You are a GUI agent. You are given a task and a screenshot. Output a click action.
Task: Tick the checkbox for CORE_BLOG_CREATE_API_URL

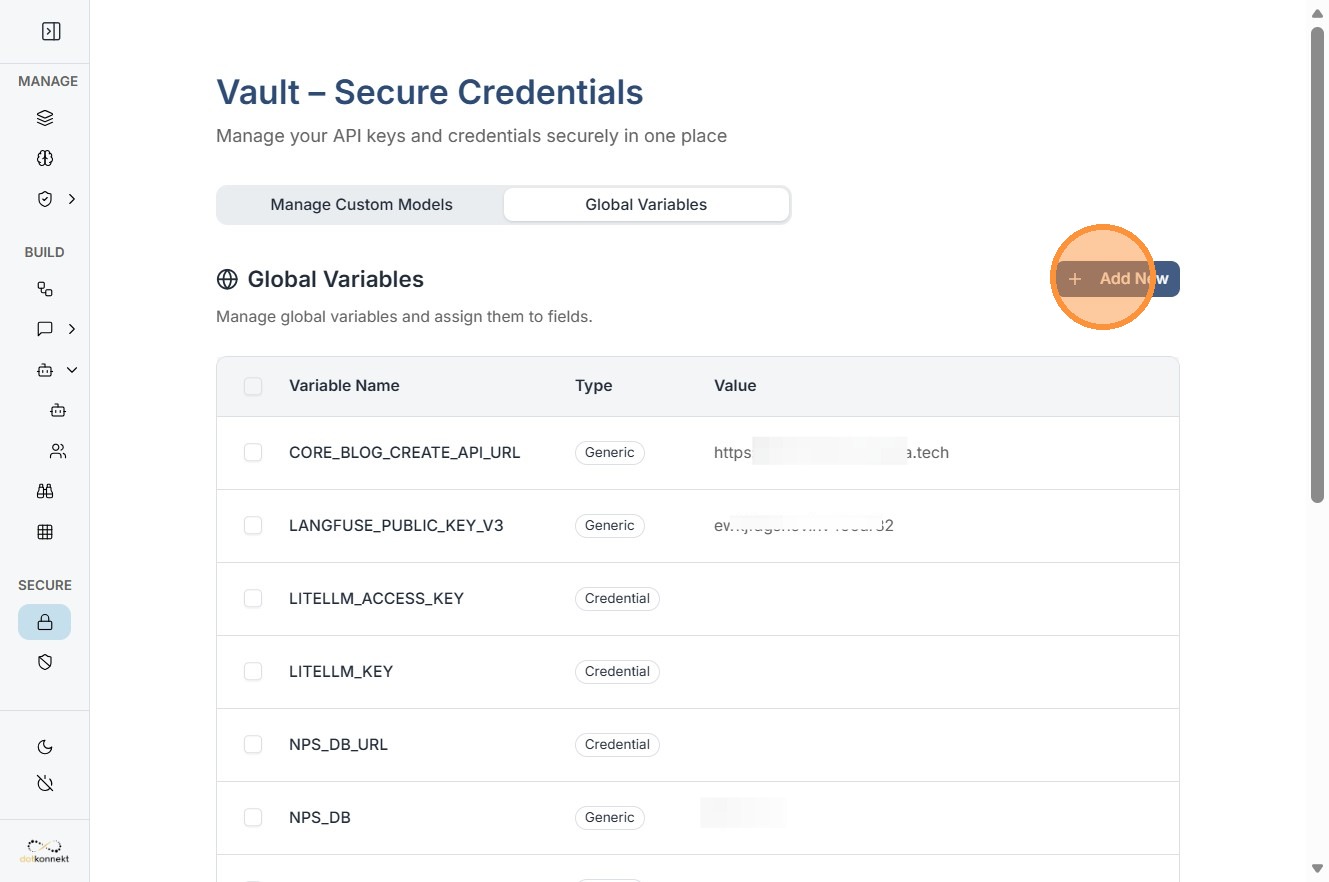(253, 453)
